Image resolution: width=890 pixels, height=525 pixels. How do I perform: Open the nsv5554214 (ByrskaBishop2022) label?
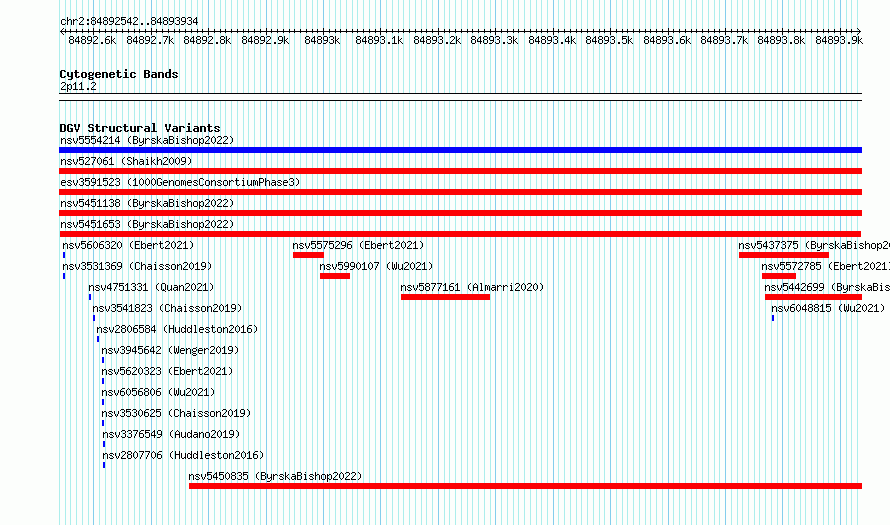[x=147, y=140]
